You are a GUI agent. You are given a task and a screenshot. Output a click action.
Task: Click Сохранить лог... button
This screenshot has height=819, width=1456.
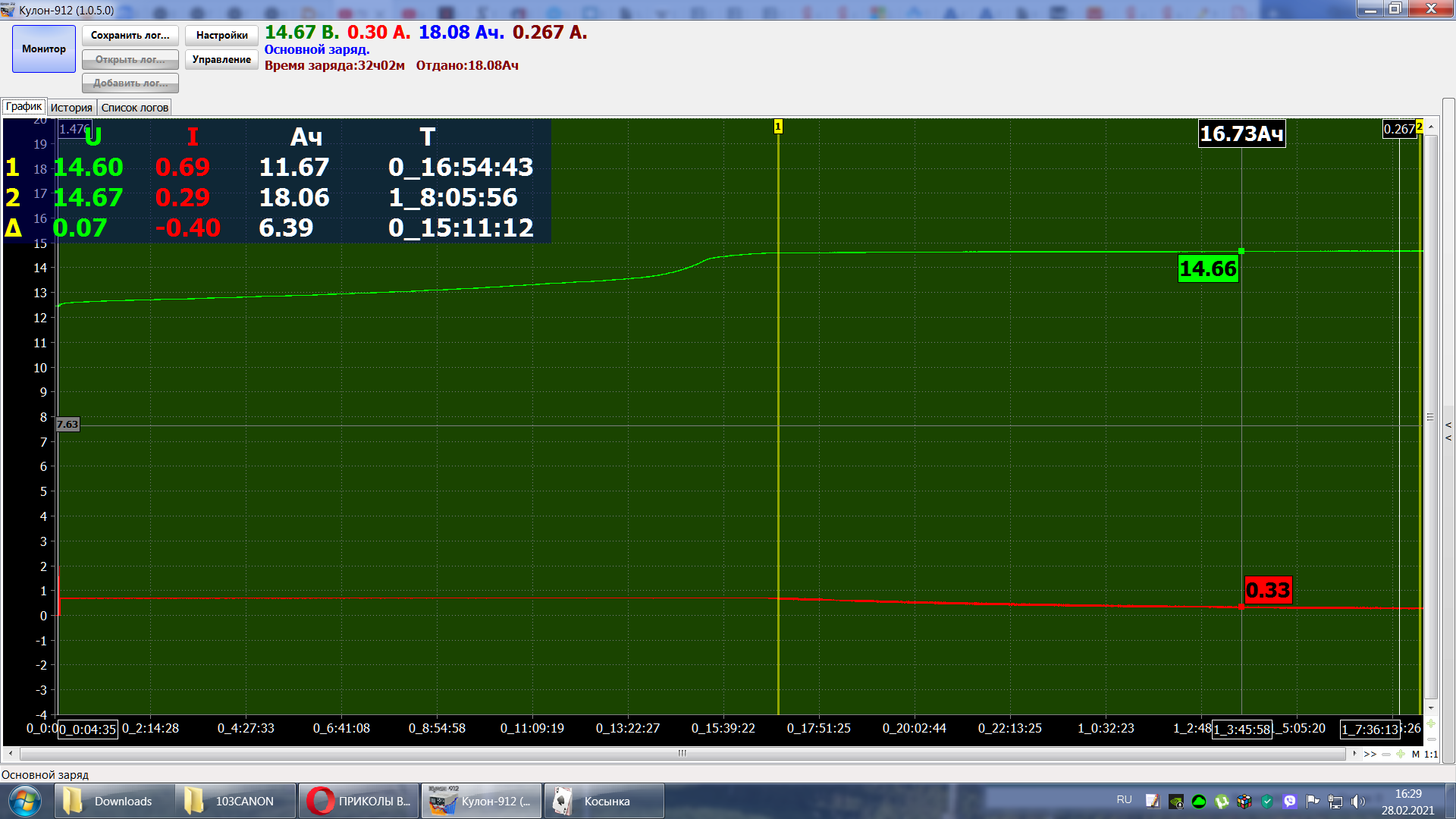pyautogui.click(x=130, y=36)
